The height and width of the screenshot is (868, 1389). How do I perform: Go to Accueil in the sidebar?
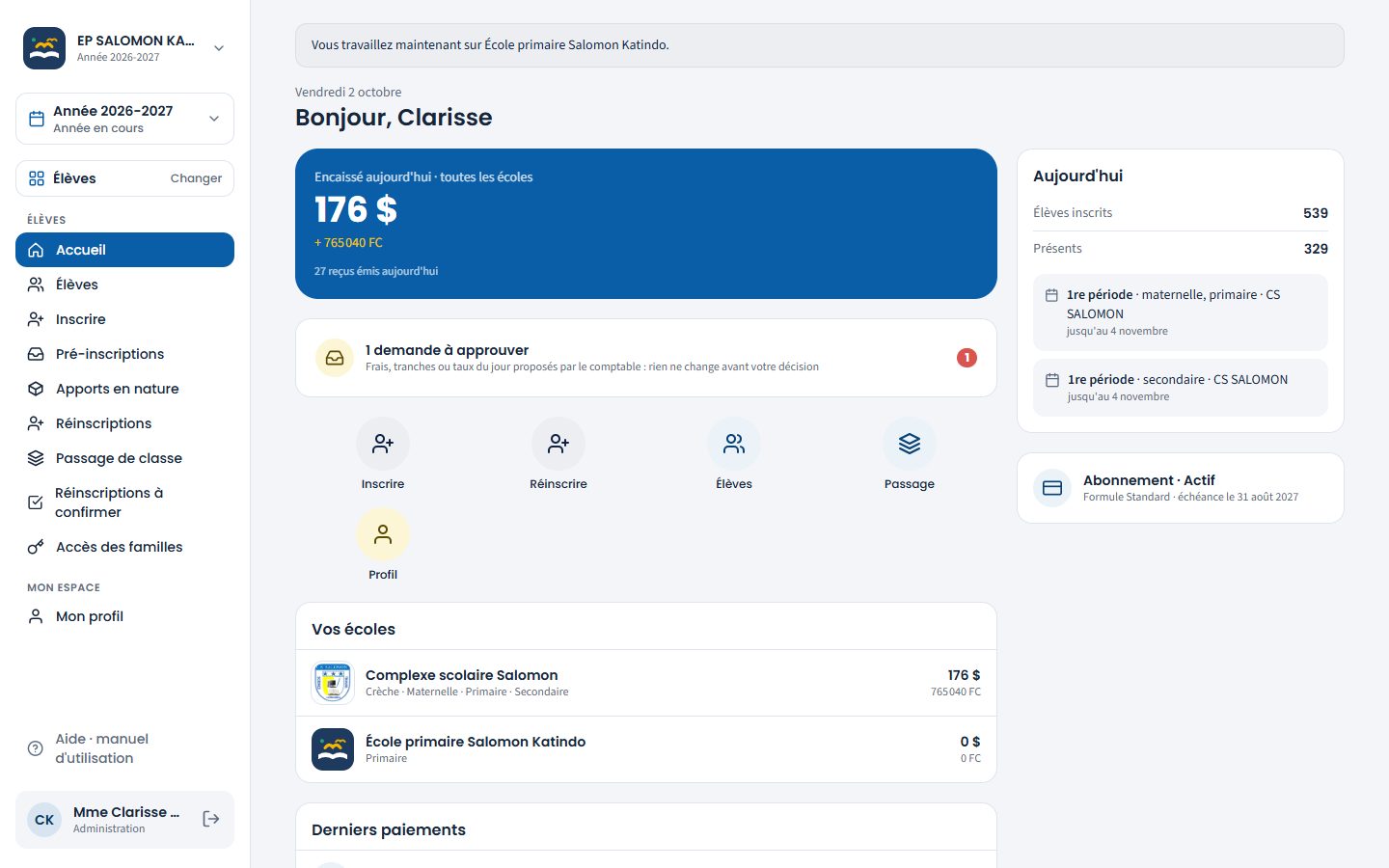(124, 250)
